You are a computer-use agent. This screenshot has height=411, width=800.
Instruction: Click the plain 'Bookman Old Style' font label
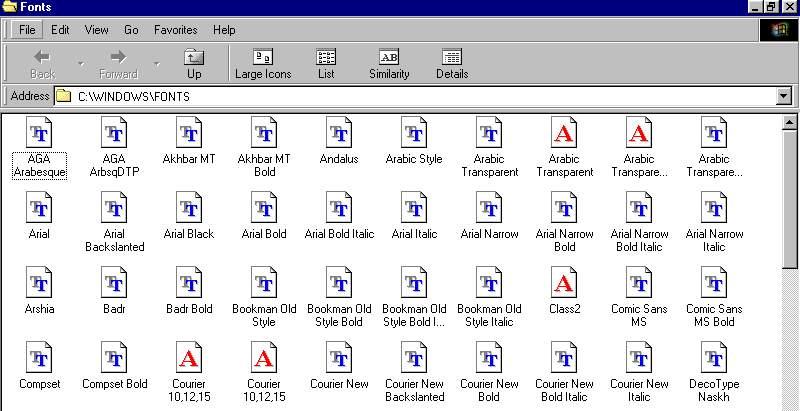point(264,316)
